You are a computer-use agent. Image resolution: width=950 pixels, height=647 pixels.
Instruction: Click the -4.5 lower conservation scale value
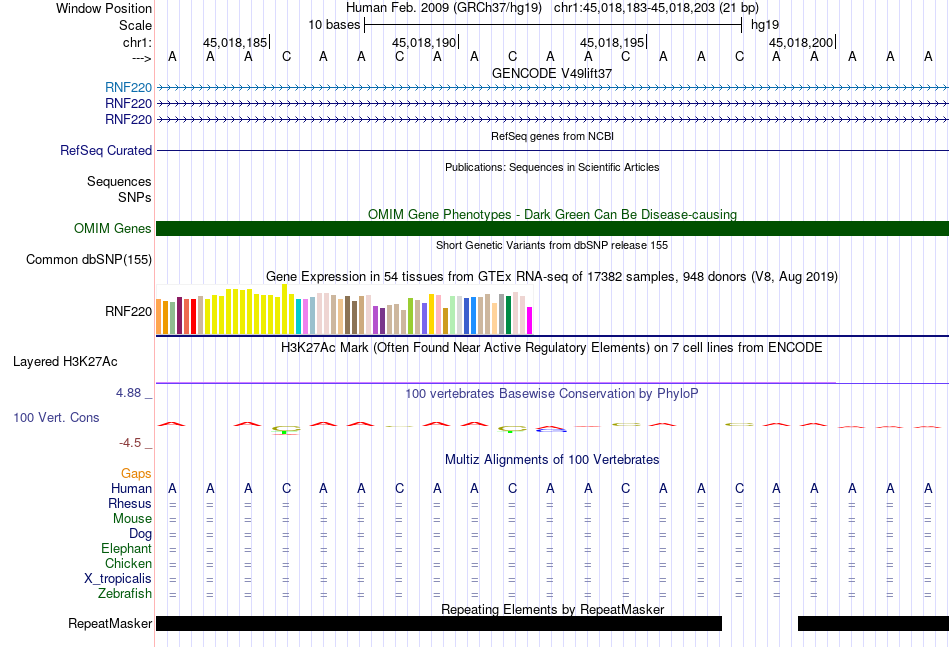[x=130, y=443]
